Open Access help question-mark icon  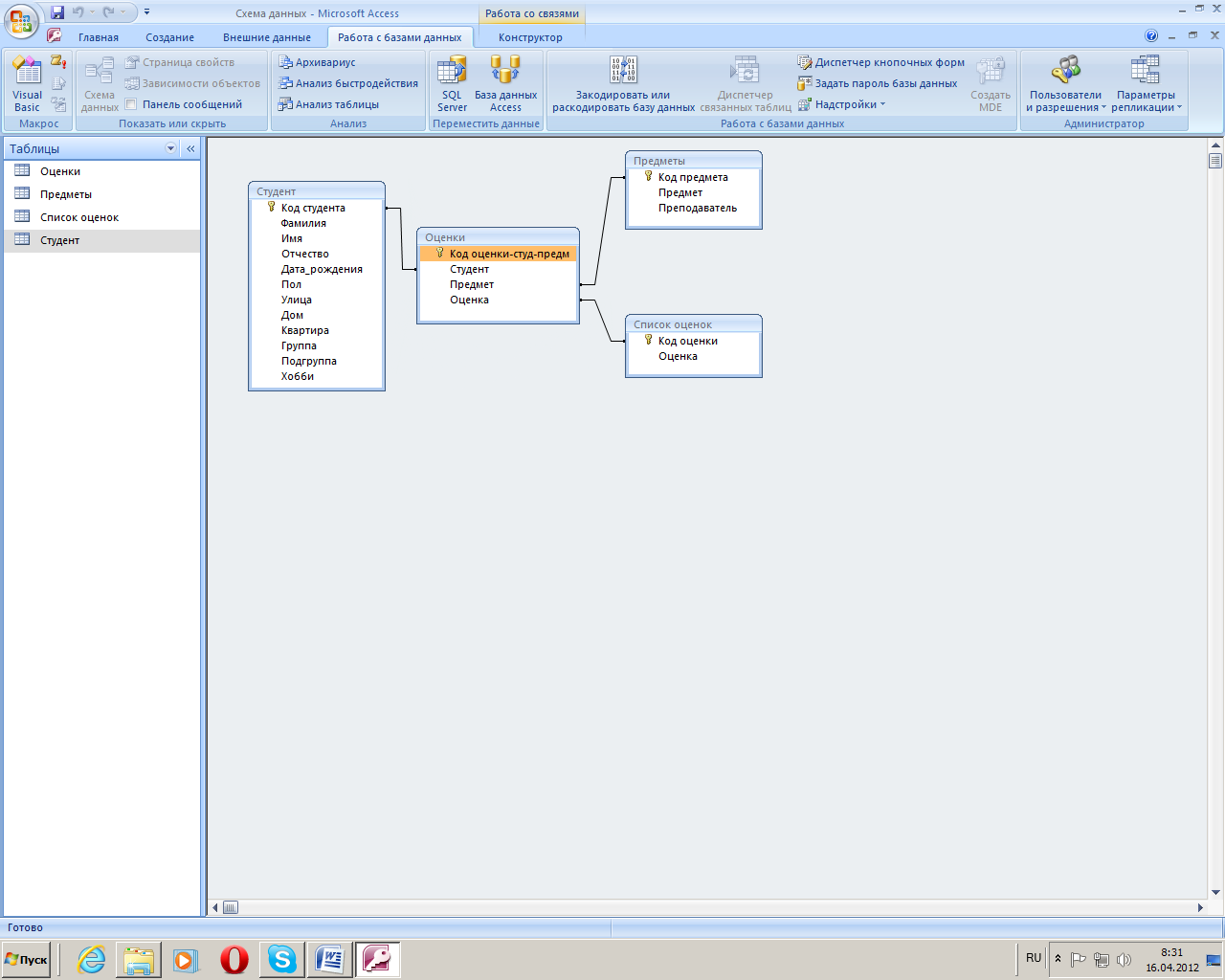(x=1151, y=35)
